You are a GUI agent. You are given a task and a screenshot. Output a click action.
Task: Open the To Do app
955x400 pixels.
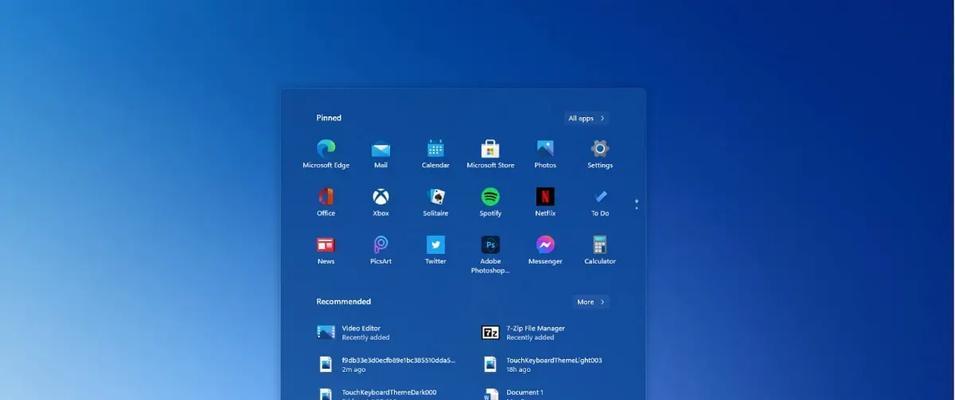coord(600,202)
